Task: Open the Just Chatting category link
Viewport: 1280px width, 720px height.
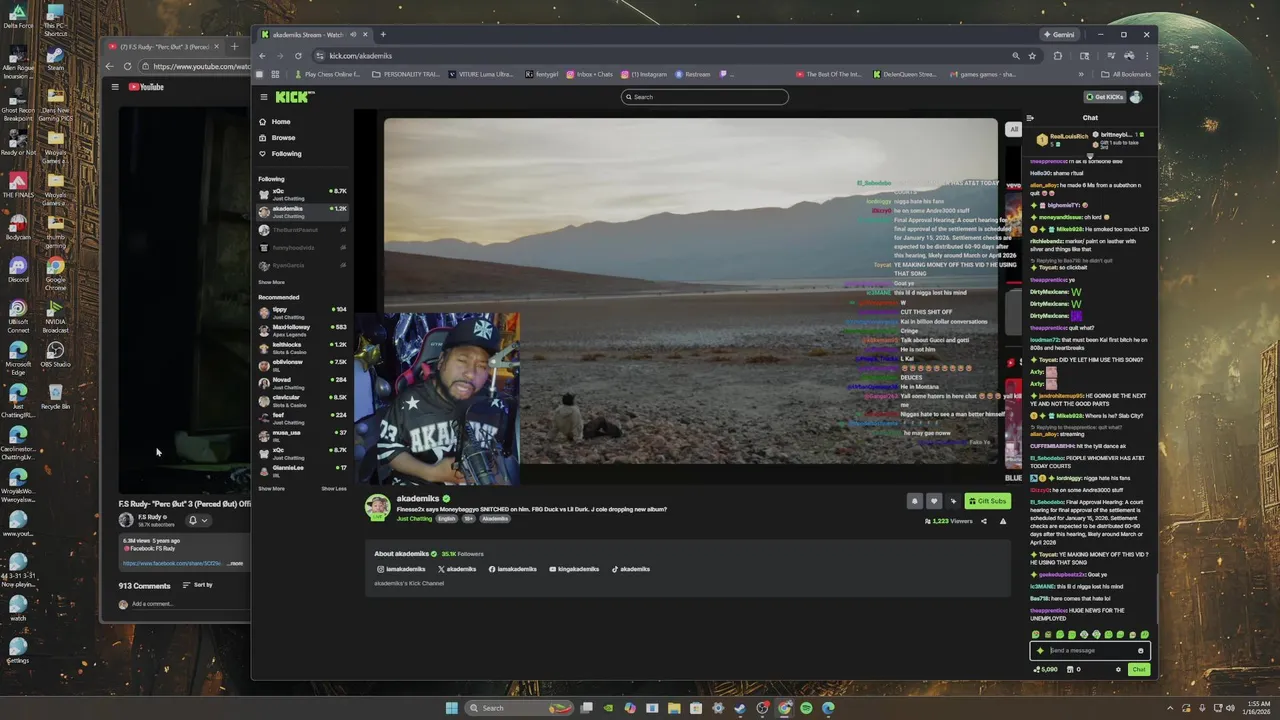Action: click(414, 519)
